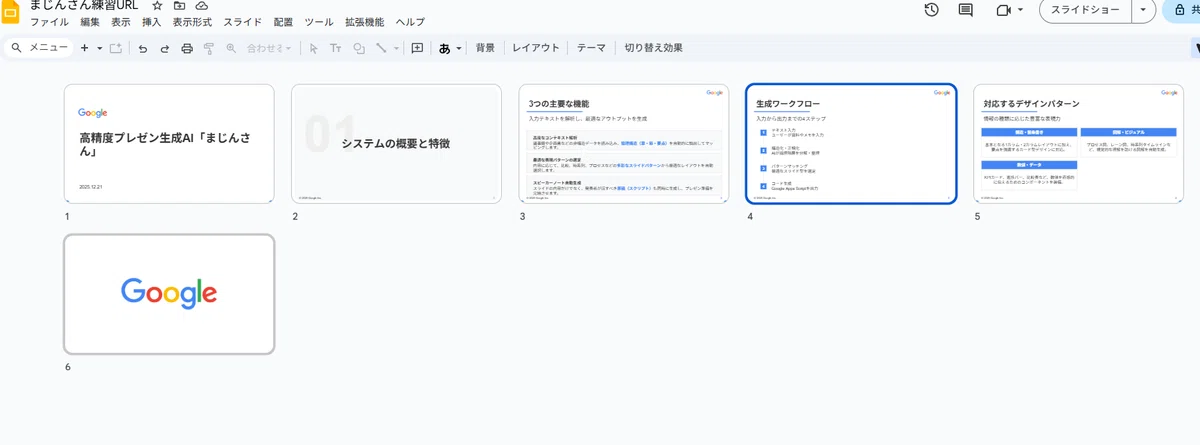1200x445 pixels.
Task: Star the まじんさん練習URL presentation
Action: click(x=157, y=6)
